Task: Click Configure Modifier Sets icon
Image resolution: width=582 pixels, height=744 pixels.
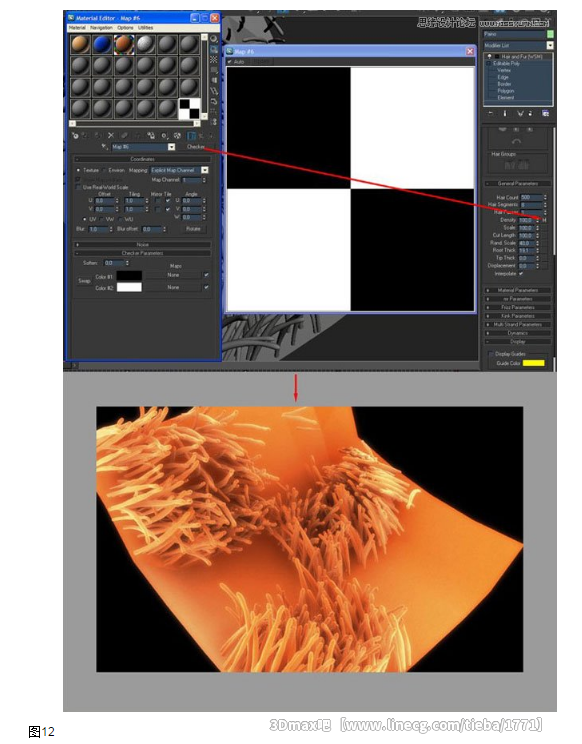Action: tap(545, 113)
